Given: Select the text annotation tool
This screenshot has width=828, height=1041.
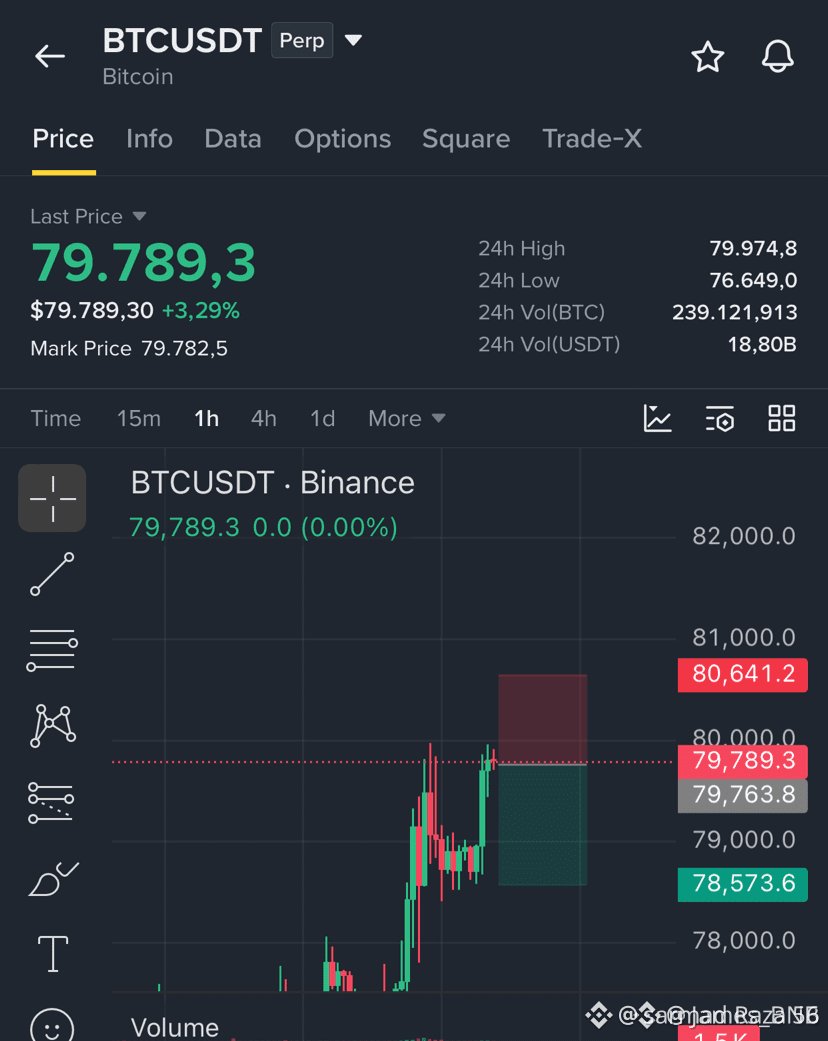Looking at the screenshot, I should (x=53, y=954).
